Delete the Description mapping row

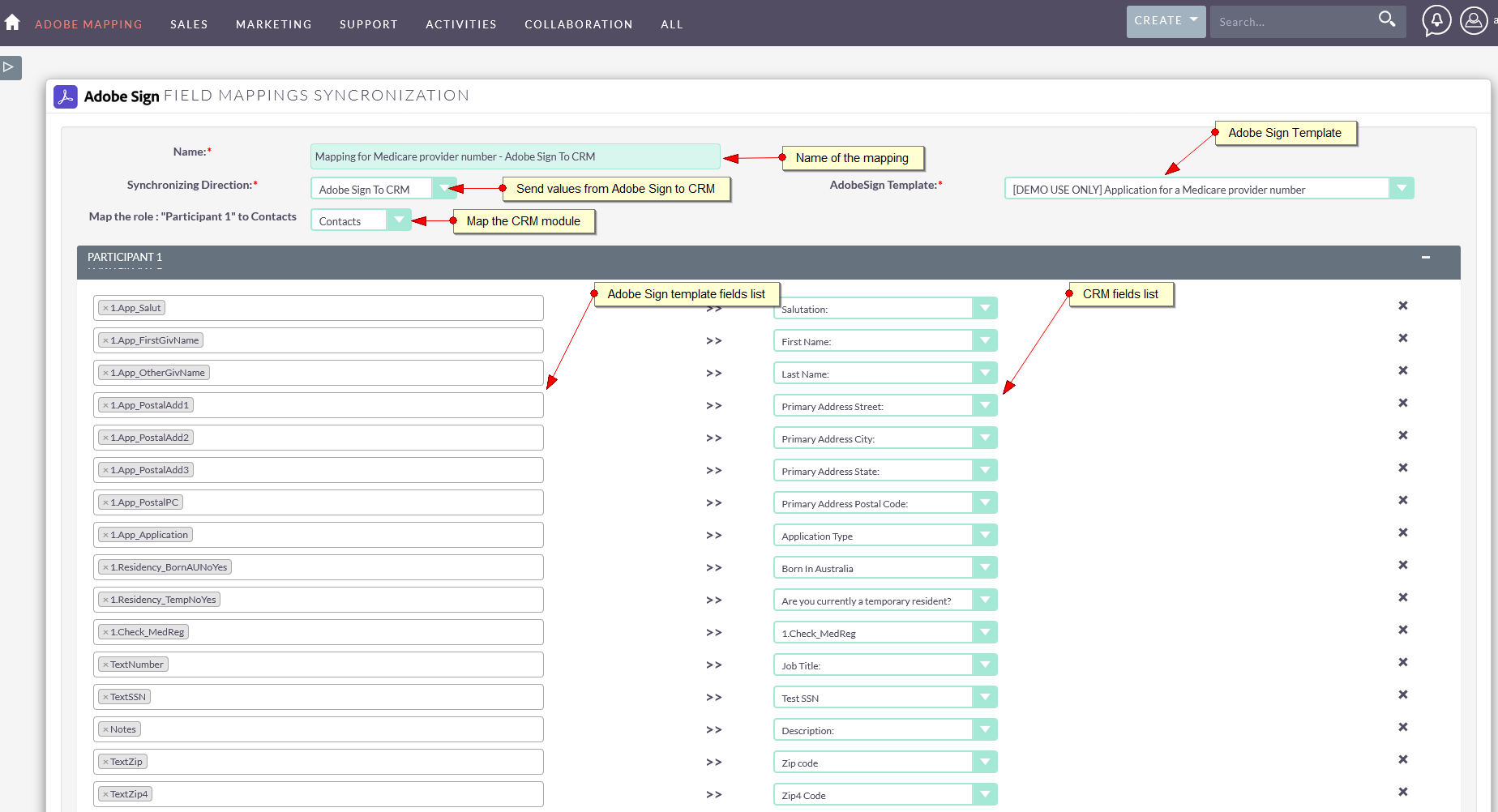(1403, 727)
